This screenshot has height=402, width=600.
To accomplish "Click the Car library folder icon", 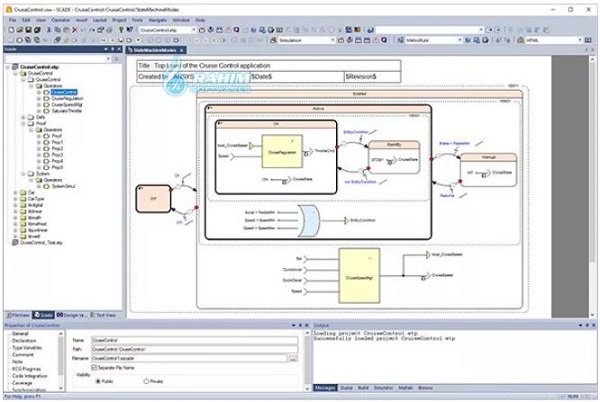I will pyautogui.click(x=23, y=192).
